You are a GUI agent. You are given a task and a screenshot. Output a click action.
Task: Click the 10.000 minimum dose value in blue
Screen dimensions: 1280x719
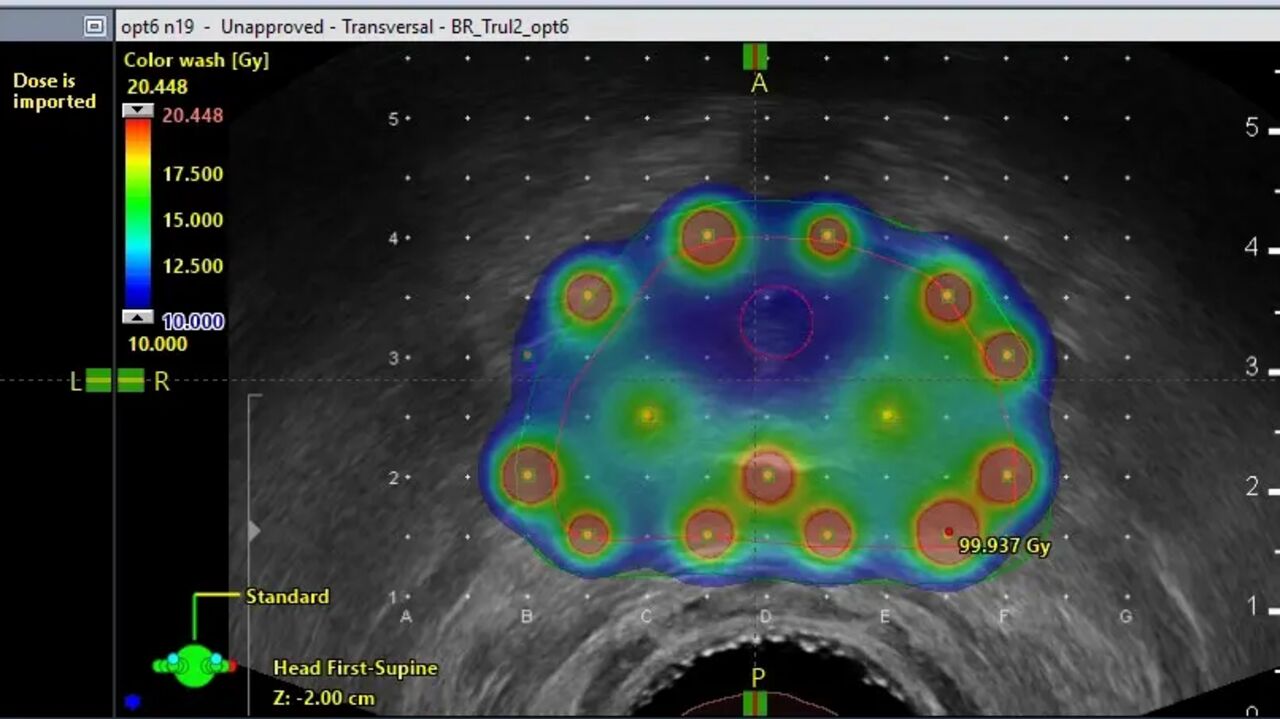192,321
